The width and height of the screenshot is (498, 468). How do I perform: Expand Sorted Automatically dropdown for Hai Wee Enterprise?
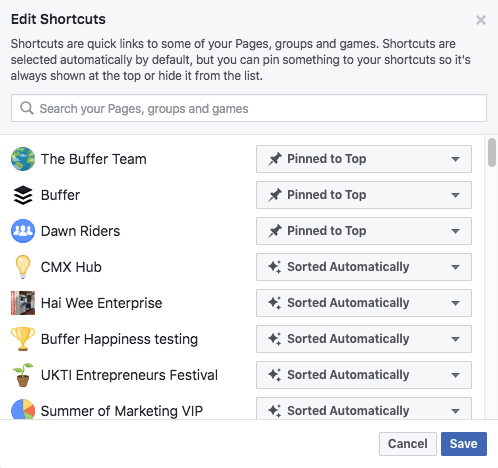pos(364,303)
